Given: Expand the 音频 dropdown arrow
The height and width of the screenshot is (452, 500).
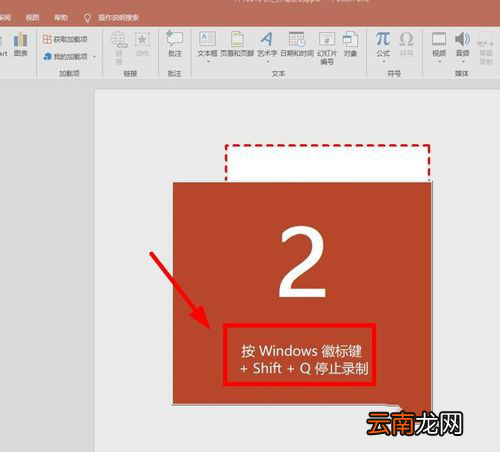Looking at the screenshot, I should click(463, 62).
